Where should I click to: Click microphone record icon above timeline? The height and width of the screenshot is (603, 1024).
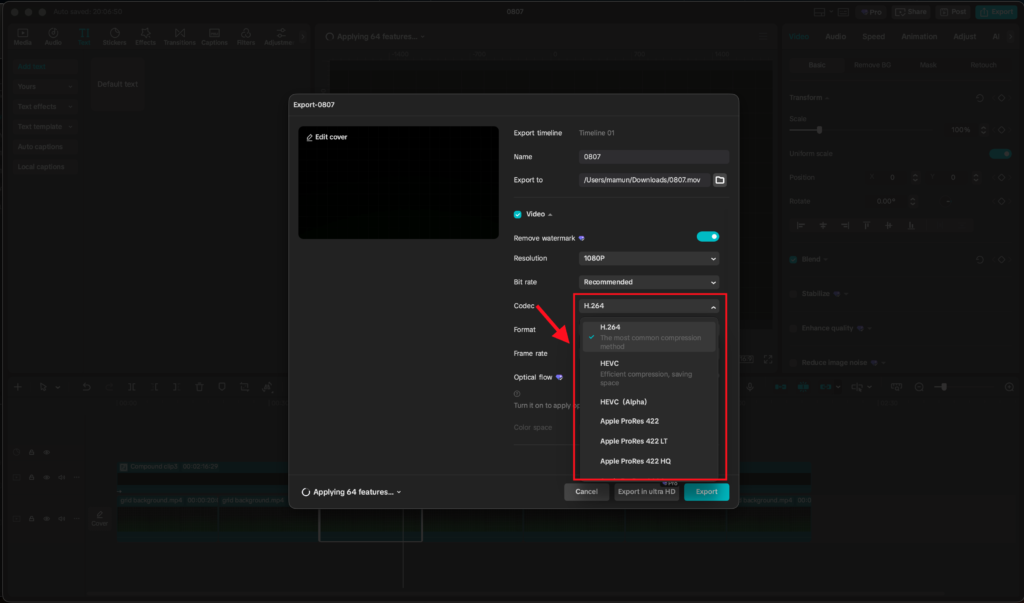750,387
